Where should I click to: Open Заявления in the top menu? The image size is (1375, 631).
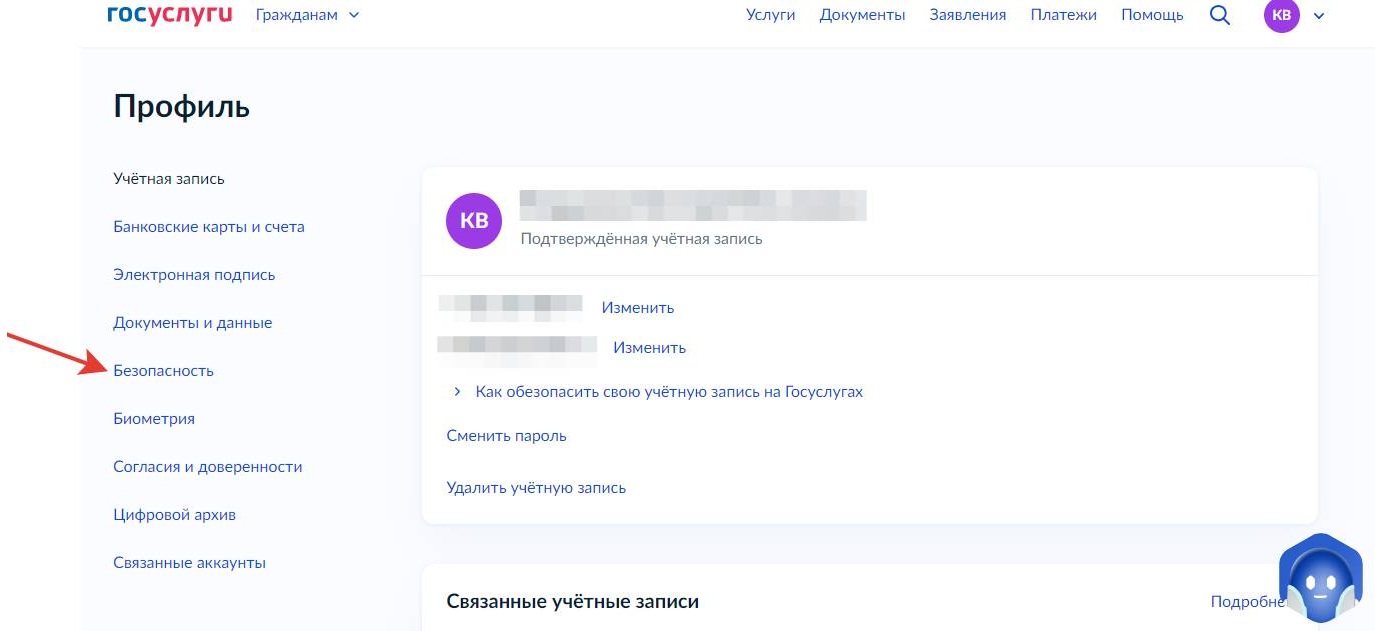point(968,15)
